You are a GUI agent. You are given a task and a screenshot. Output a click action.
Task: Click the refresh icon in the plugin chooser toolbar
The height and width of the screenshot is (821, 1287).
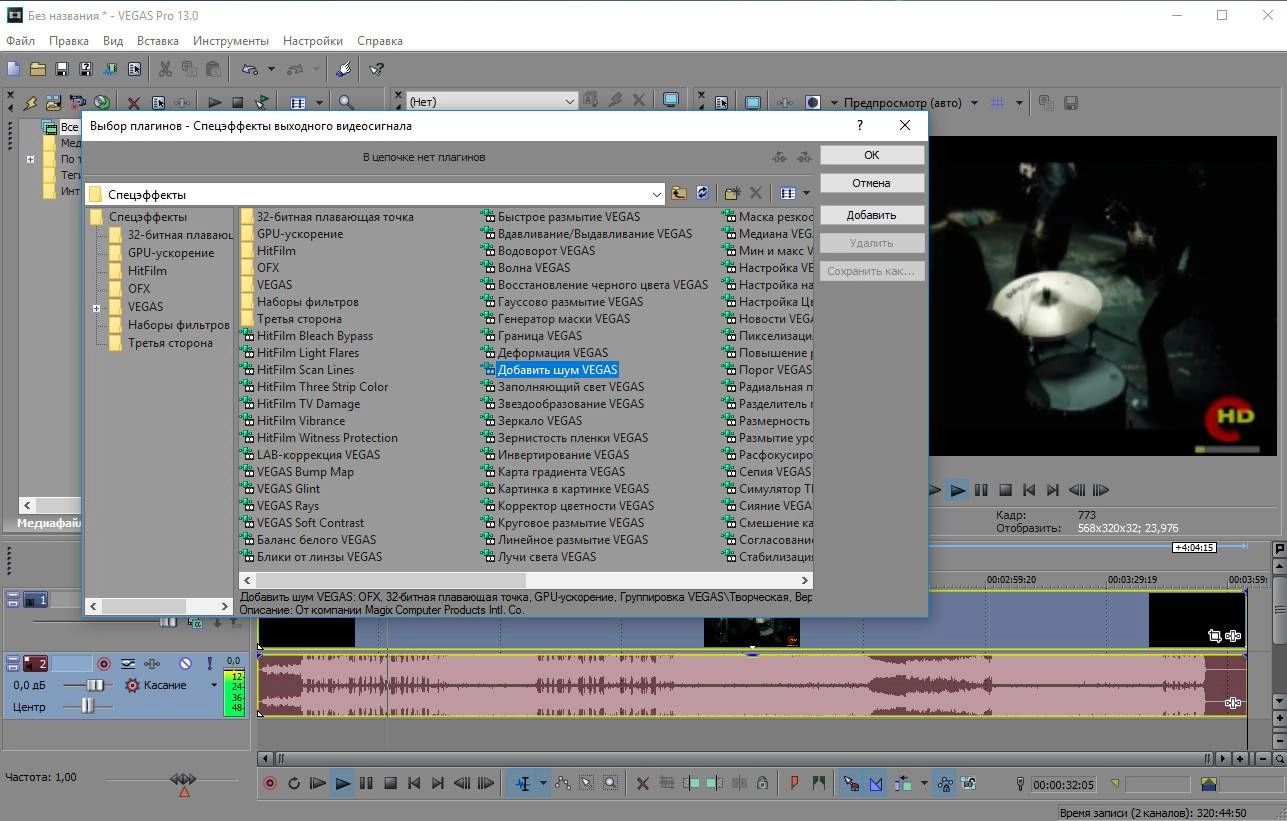point(702,194)
